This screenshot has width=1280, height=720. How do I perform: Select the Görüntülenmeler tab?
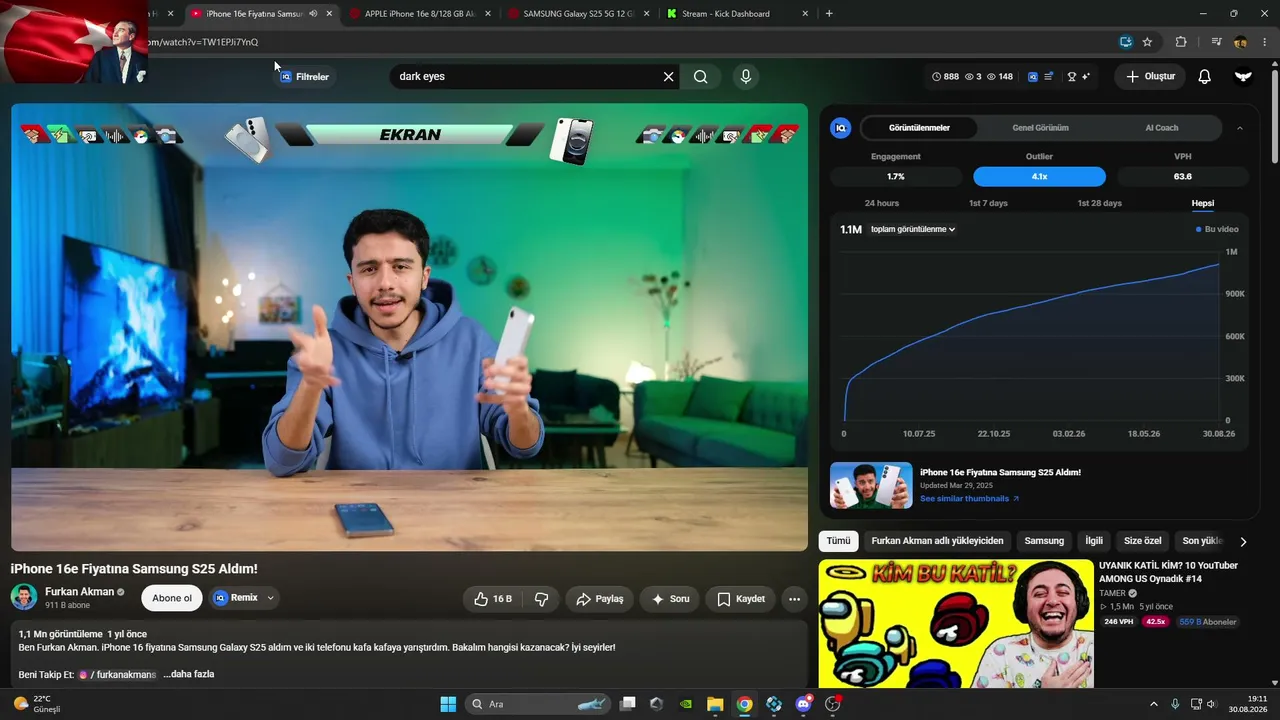coord(919,128)
